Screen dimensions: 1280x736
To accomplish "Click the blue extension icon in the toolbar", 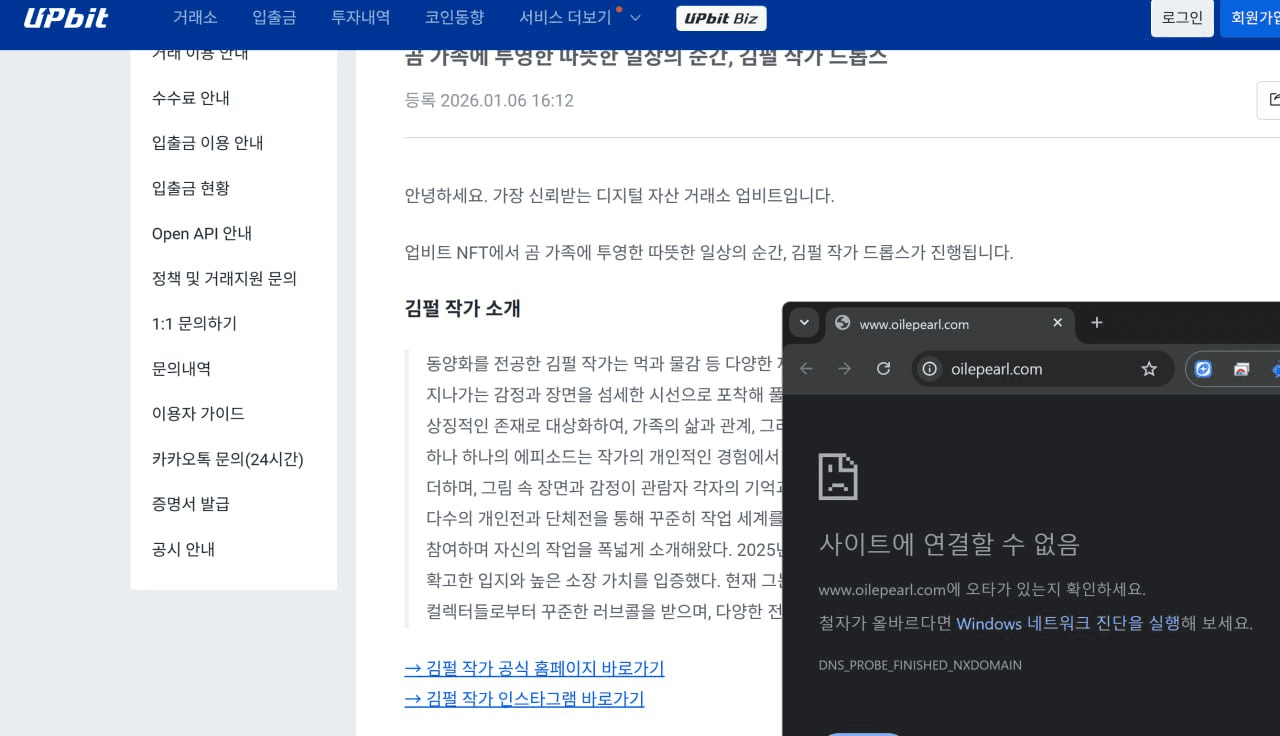I will [x=1204, y=369].
